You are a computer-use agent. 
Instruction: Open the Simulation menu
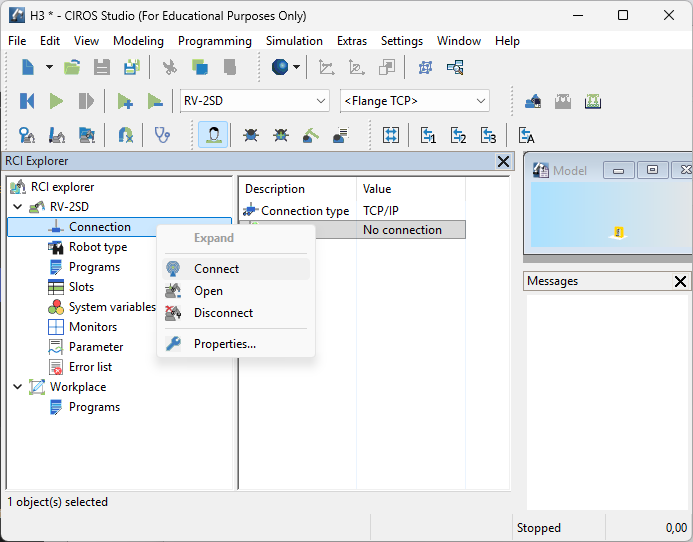click(x=294, y=41)
